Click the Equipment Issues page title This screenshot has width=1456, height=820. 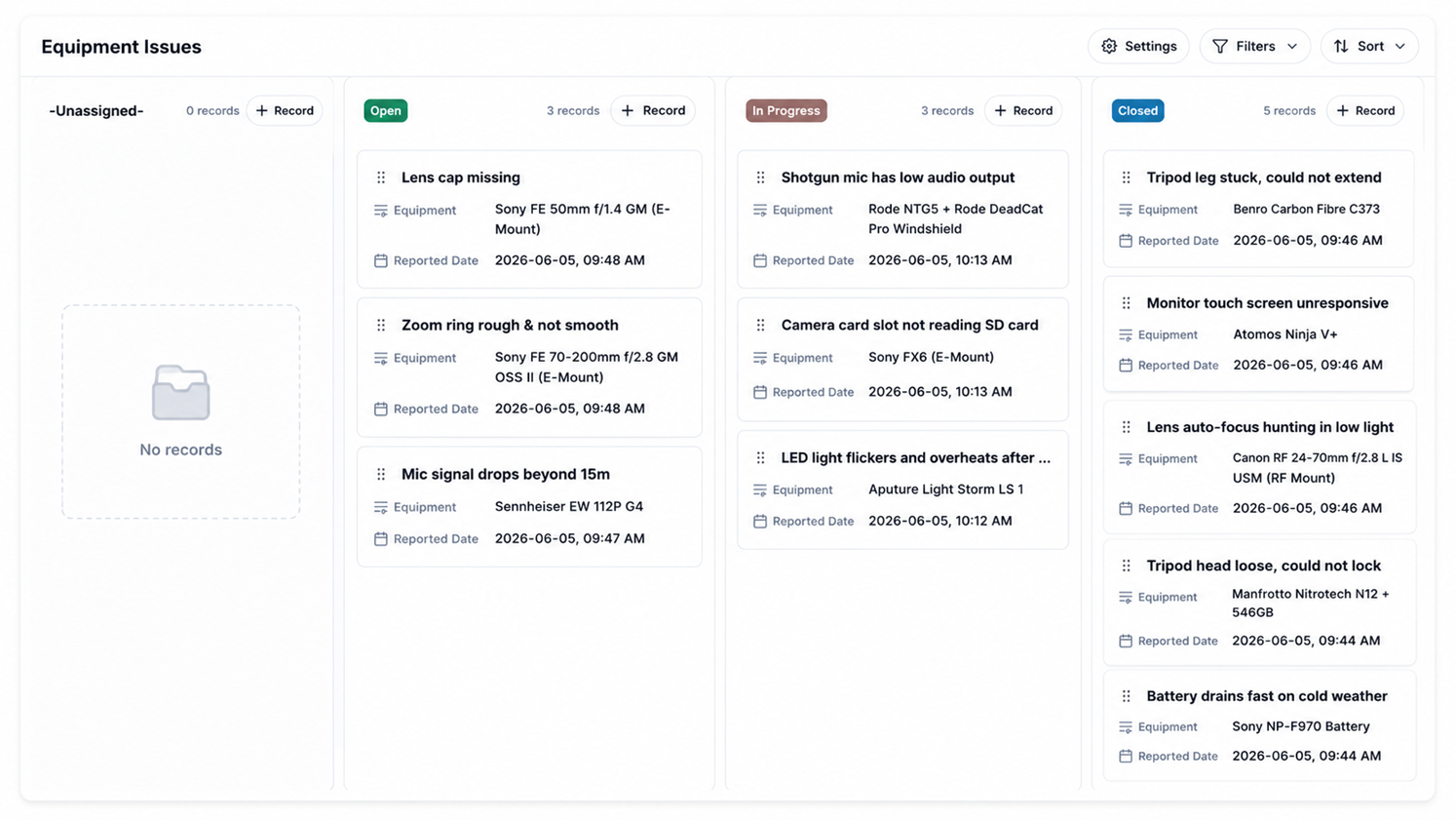(x=121, y=47)
